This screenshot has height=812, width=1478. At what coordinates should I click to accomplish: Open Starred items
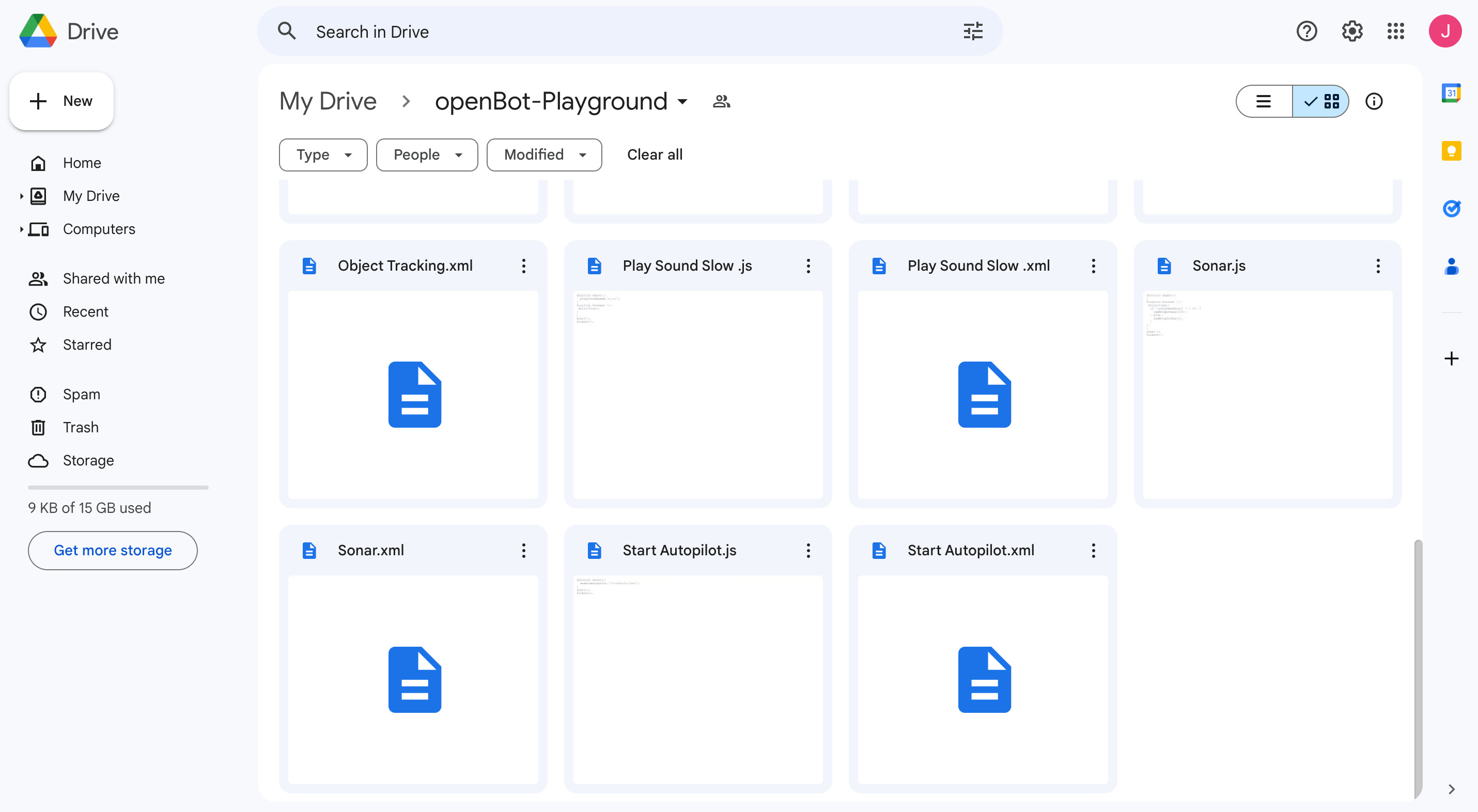coord(87,345)
